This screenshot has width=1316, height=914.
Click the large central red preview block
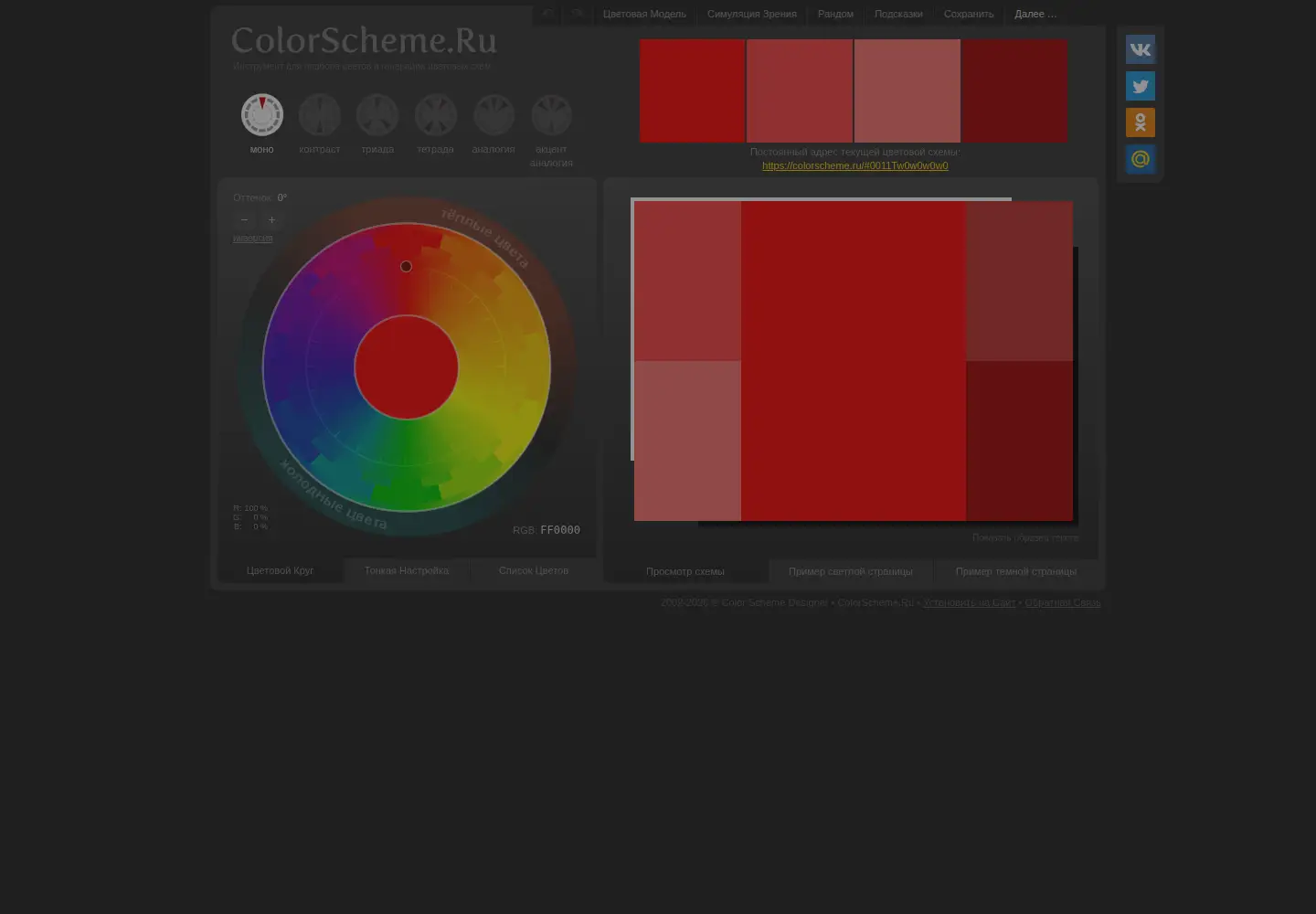click(x=854, y=361)
